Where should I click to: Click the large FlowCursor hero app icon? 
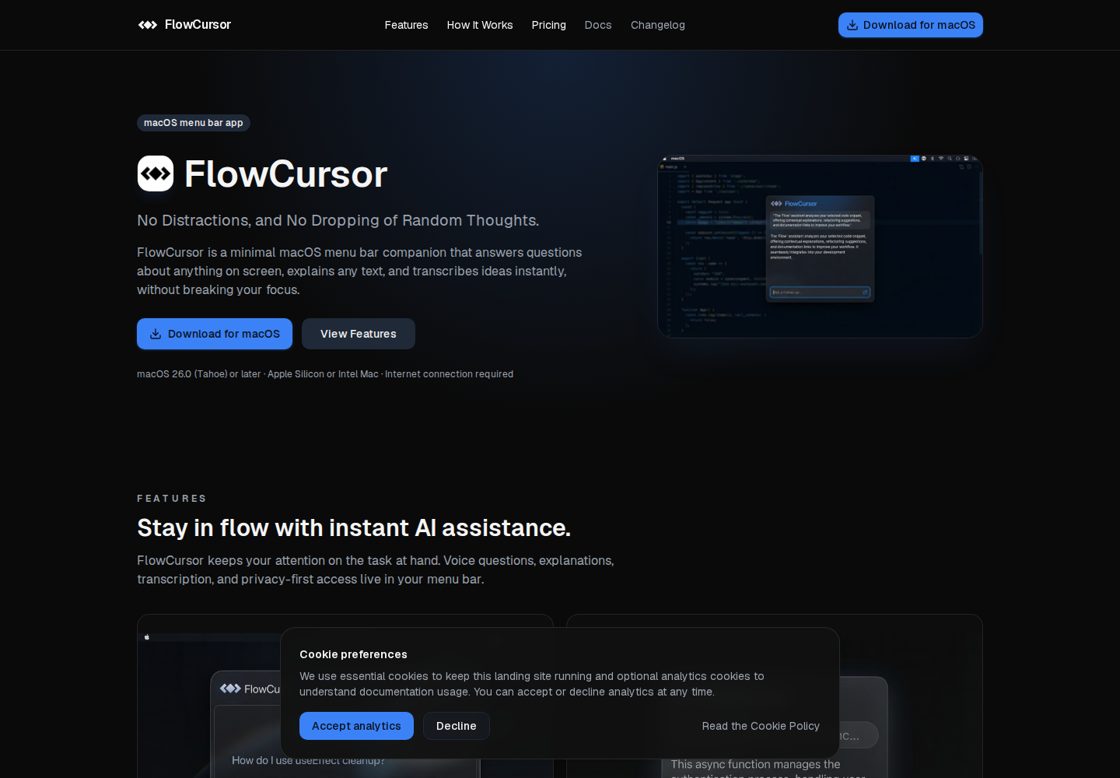tap(156, 174)
